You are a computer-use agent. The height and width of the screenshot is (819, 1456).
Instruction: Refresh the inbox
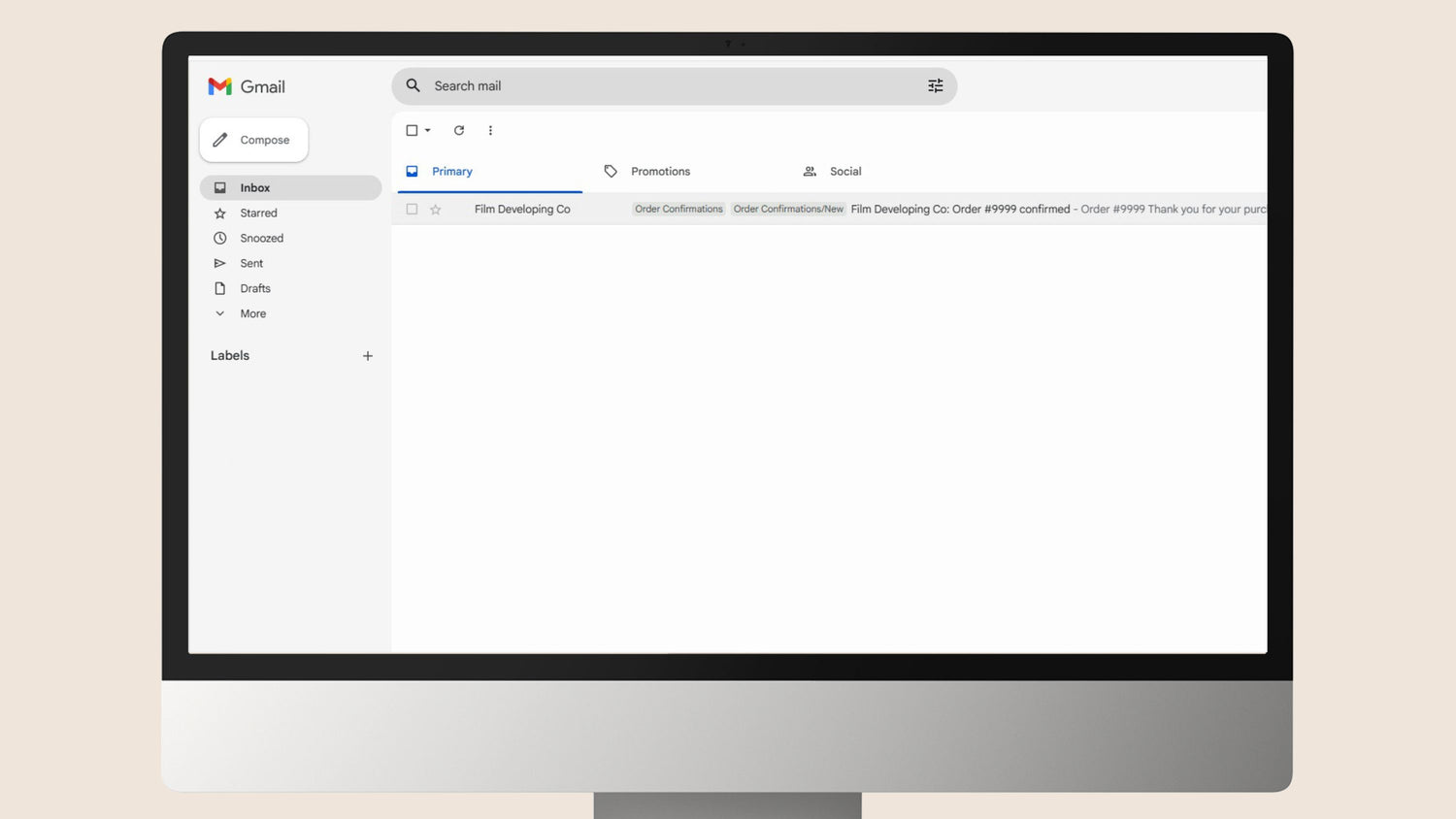tap(459, 130)
